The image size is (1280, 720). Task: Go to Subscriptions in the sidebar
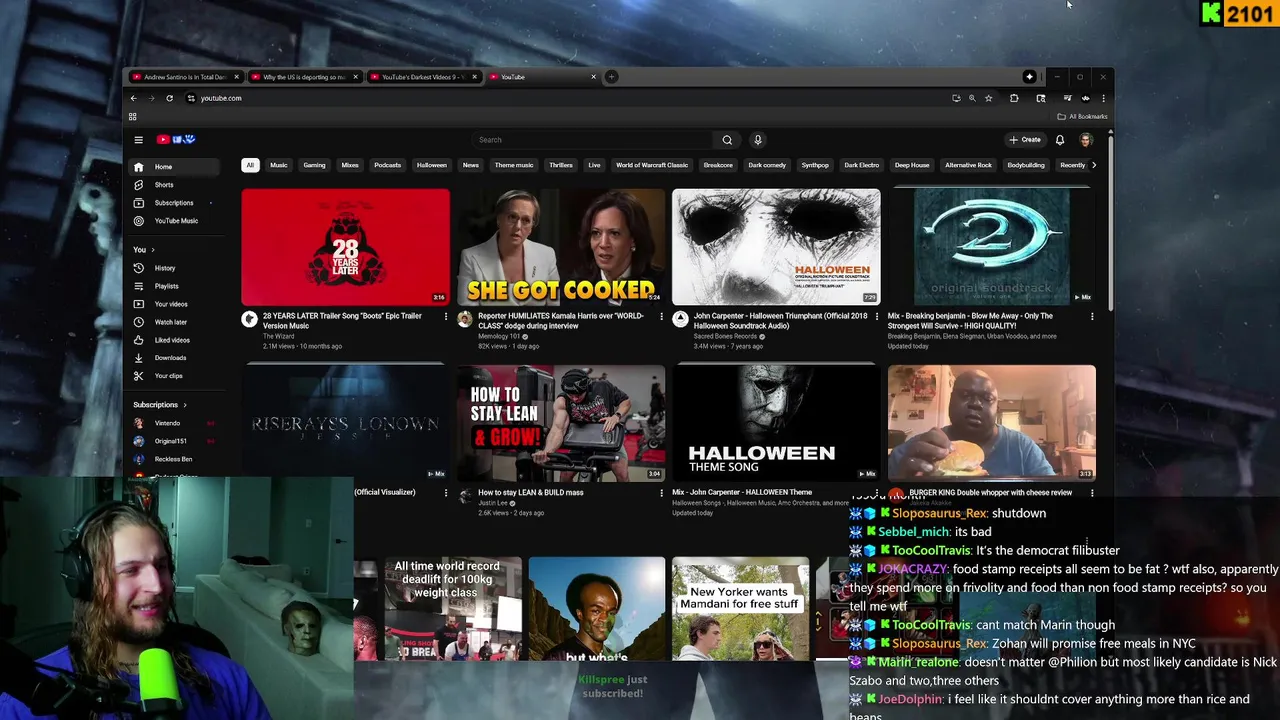coord(173,203)
